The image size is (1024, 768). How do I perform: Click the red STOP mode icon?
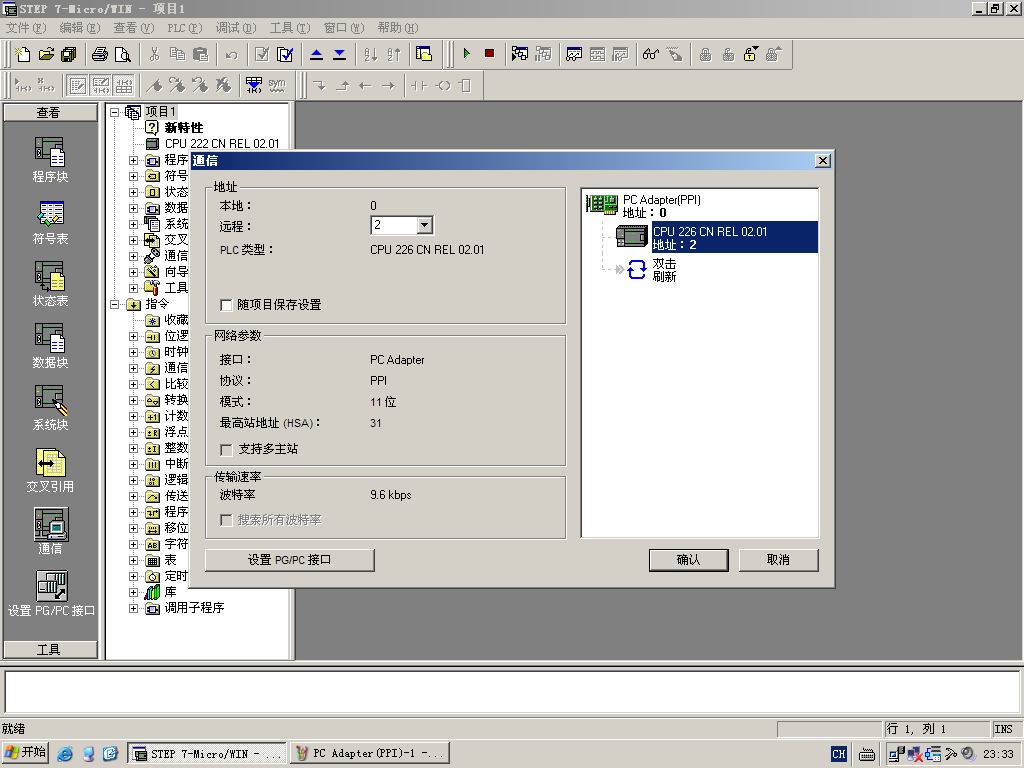(489, 54)
